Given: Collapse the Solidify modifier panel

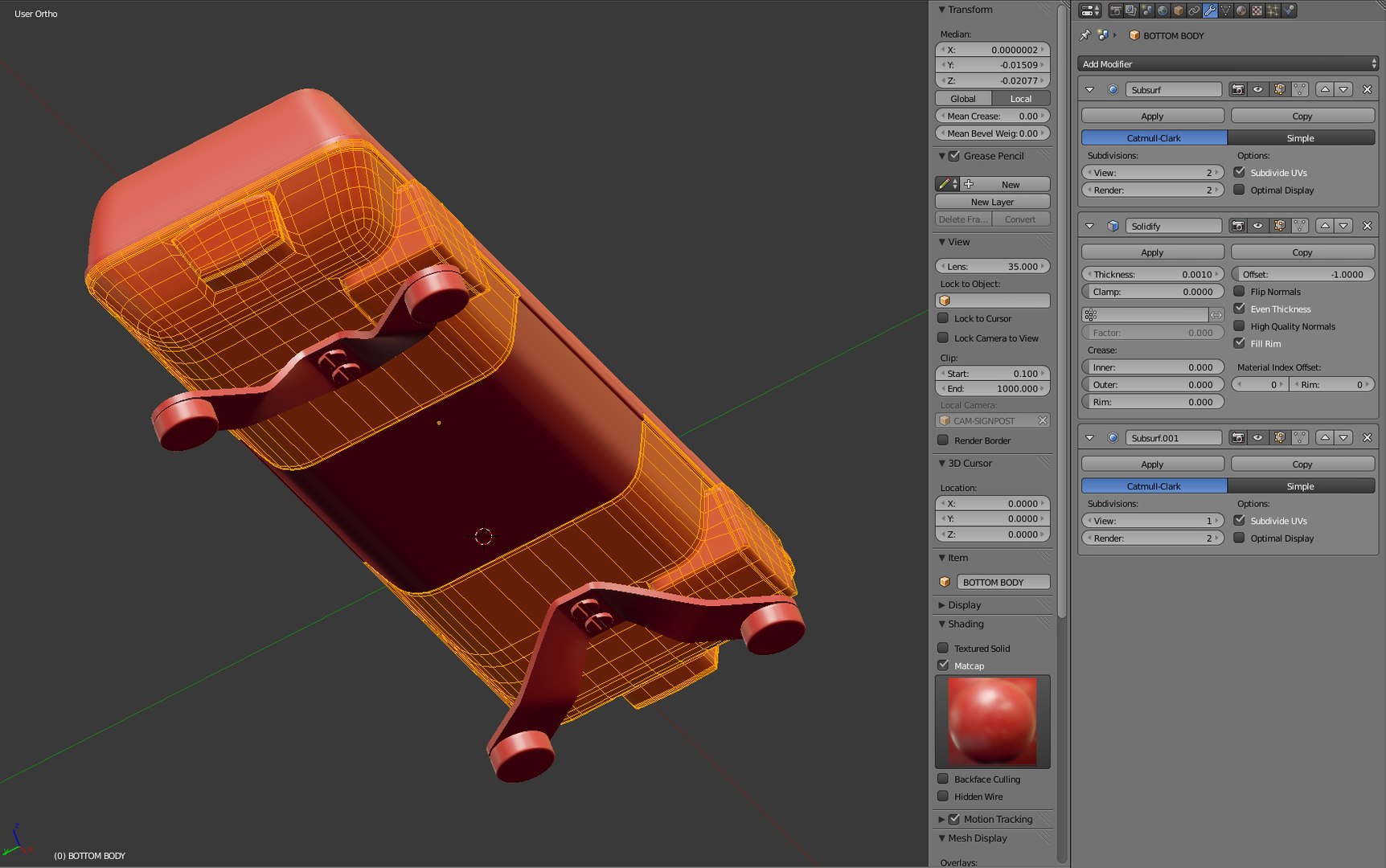Looking at the screenshot, I should tap(1089, 226).
